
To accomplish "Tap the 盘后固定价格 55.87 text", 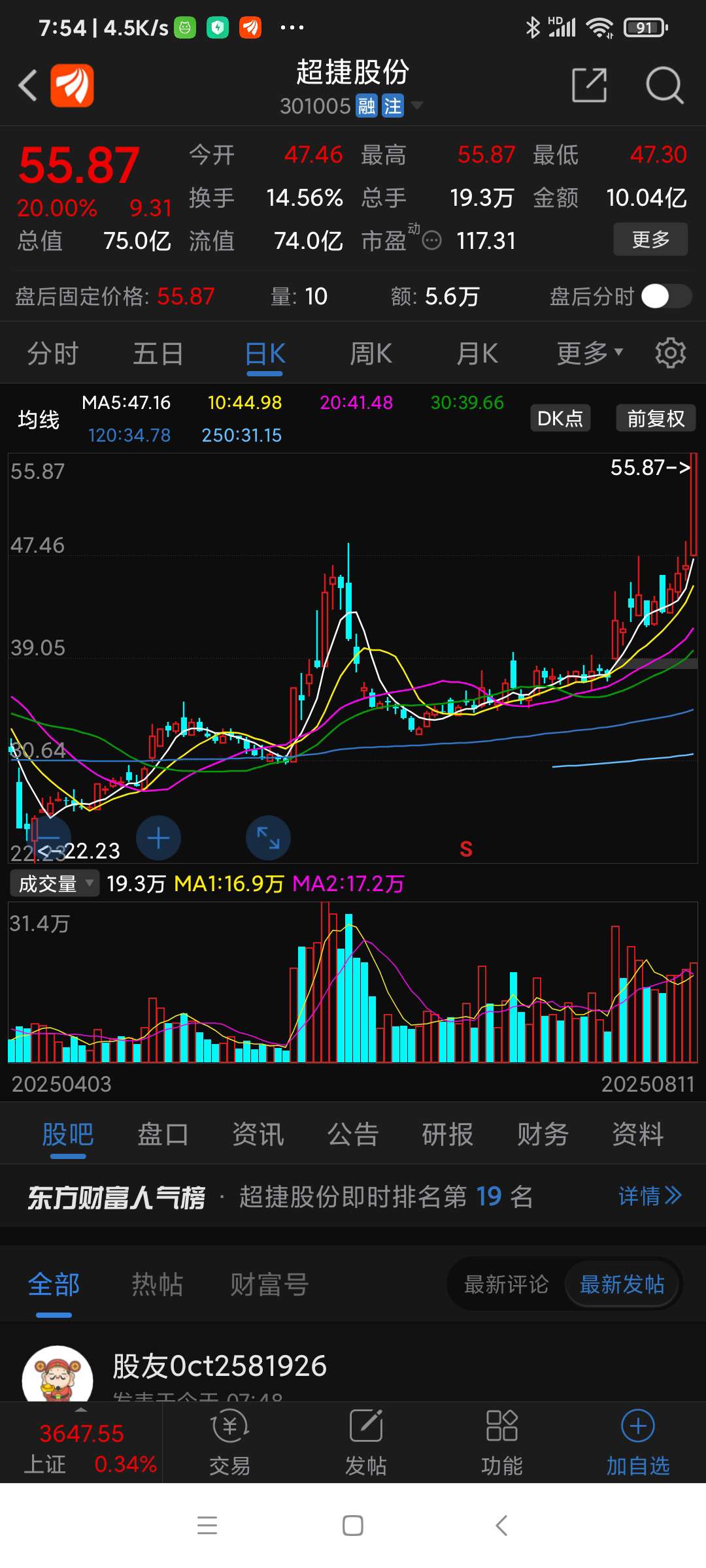I will [115, 297].
